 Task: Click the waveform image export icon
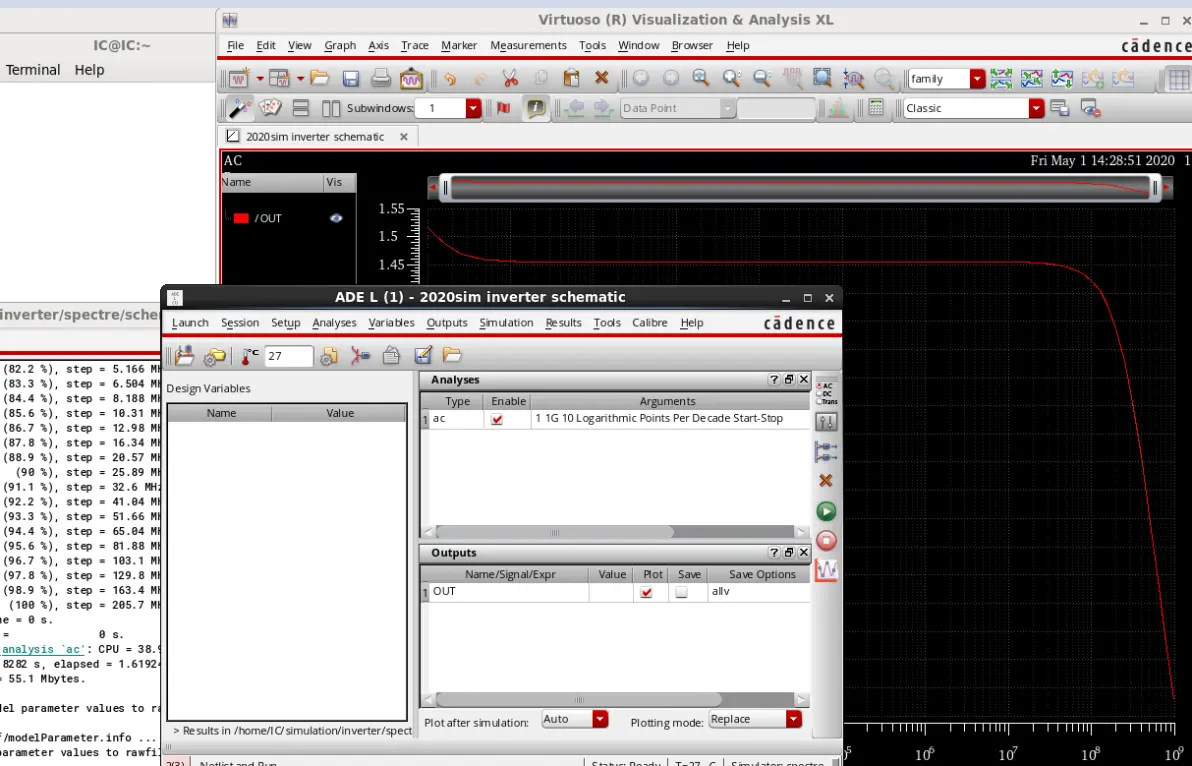point(411,78)
